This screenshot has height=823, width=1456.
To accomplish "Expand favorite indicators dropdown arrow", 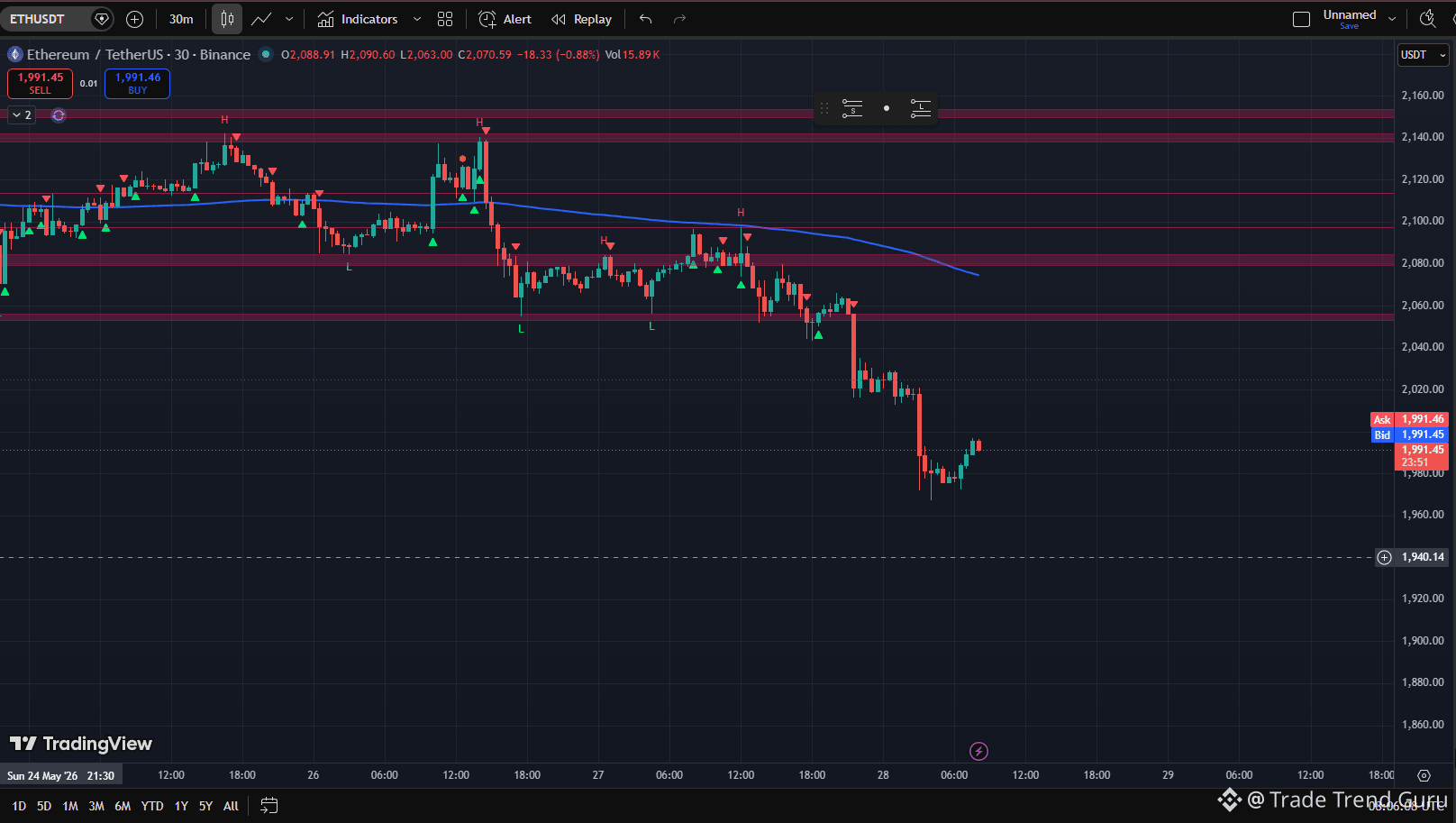I will 417,19.
